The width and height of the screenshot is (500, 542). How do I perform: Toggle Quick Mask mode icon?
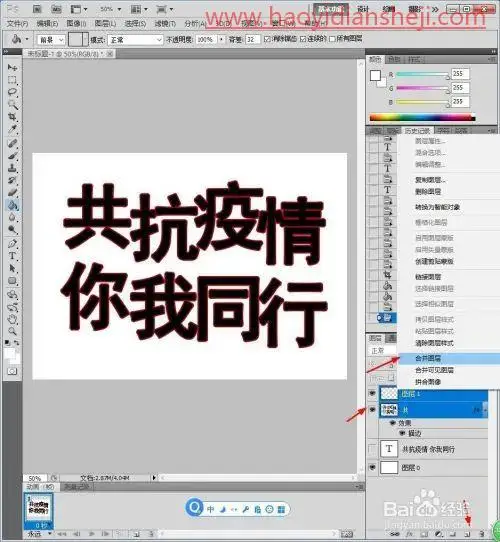point(12,372)
